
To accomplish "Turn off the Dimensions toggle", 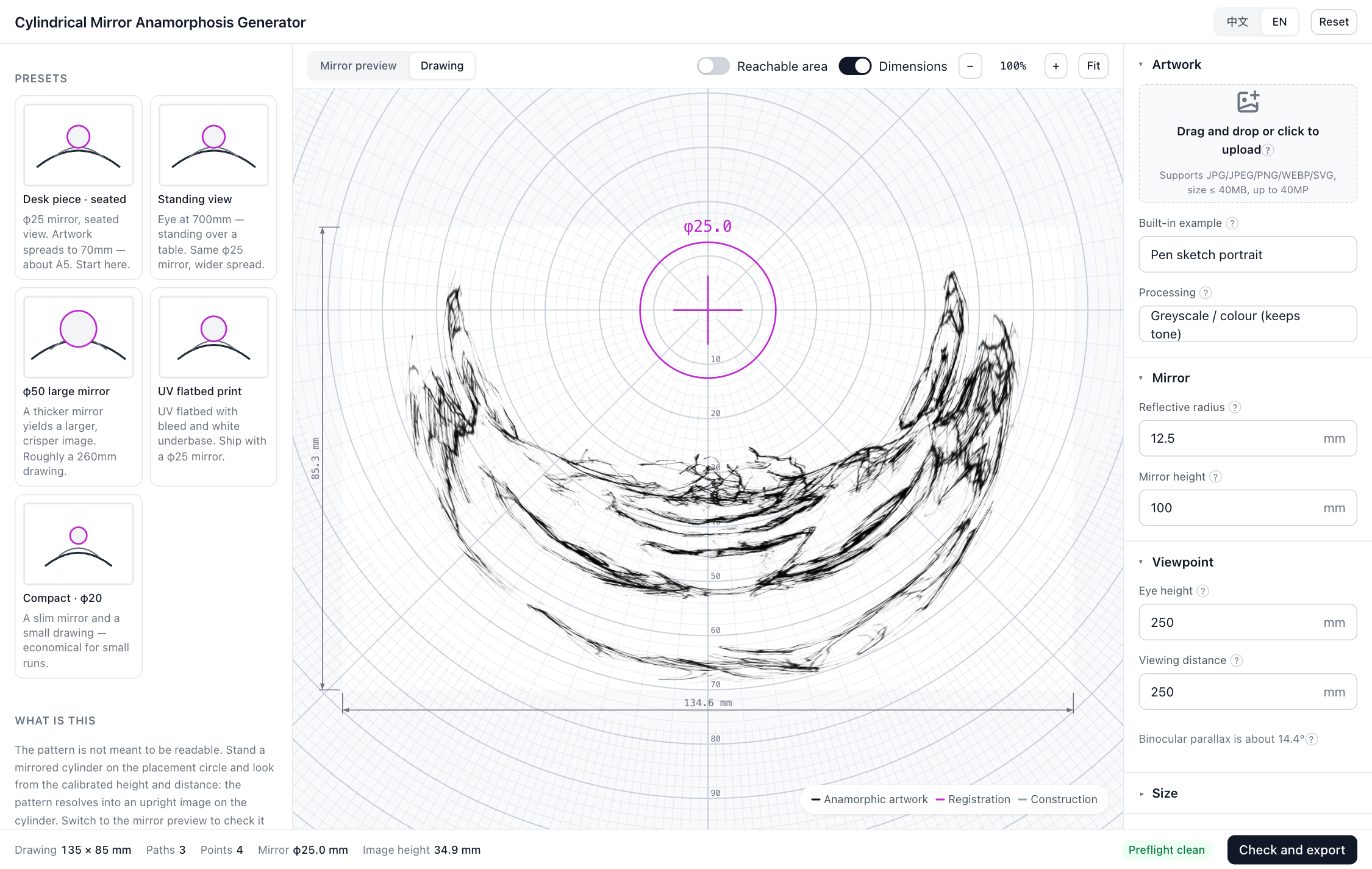I will [x=854, y=66].
